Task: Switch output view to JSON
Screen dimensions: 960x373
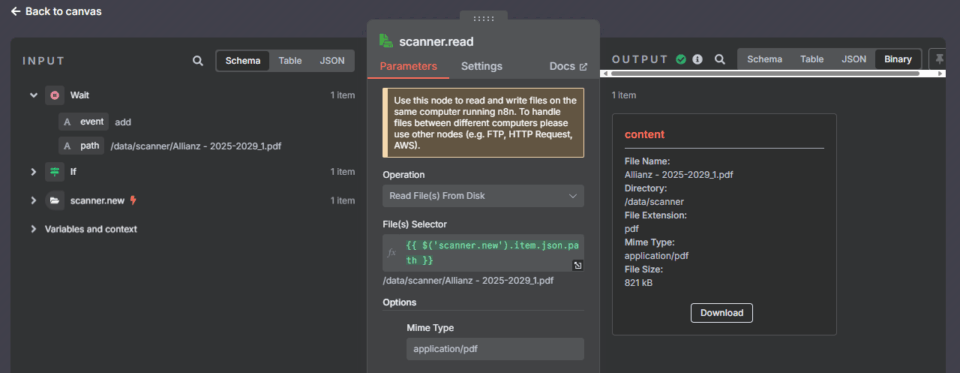Action: [853, 59]
